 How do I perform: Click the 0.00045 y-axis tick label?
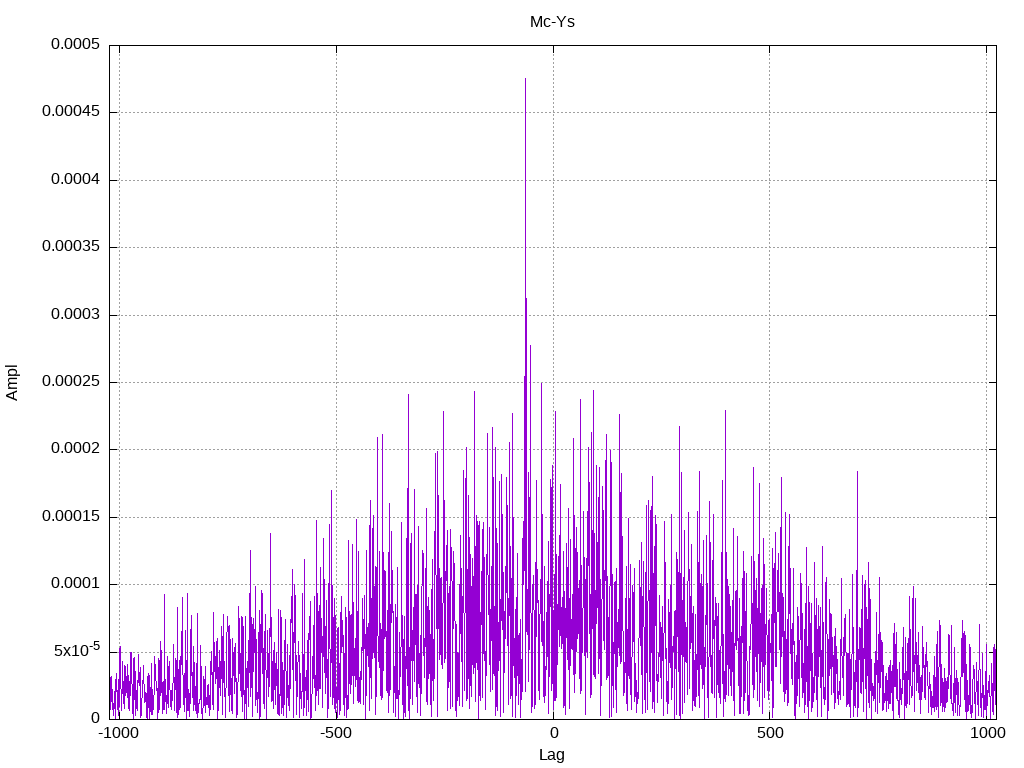pyautogui.click(x=71, y=111)
